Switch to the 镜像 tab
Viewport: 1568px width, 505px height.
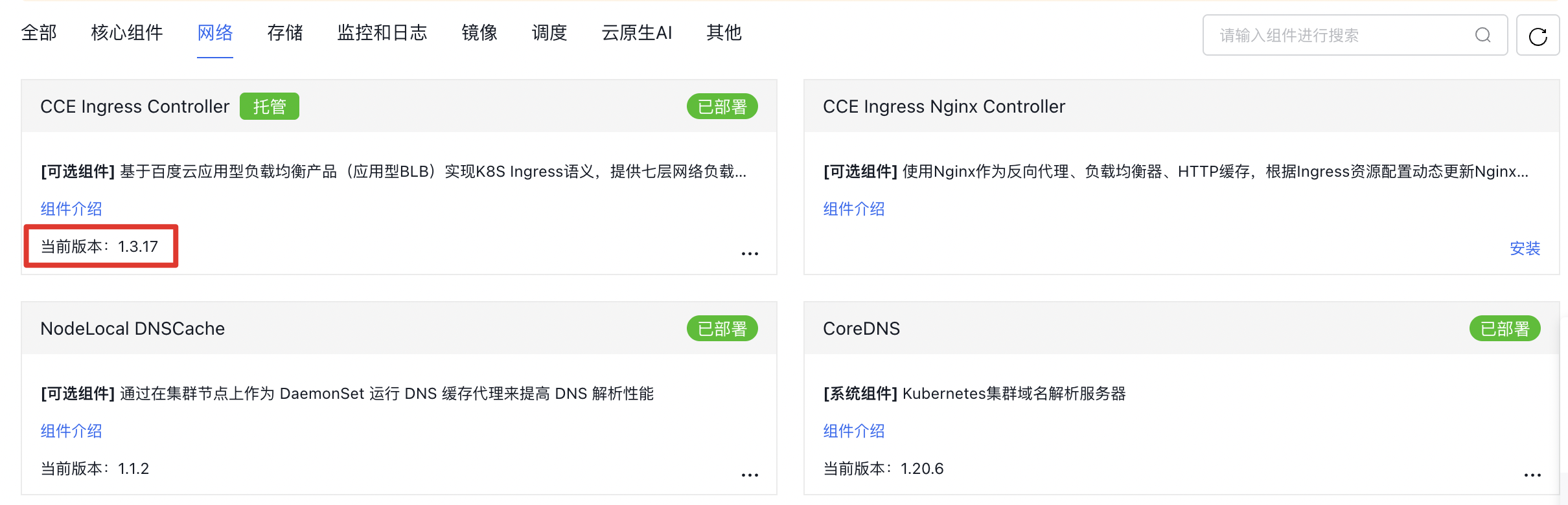click(479, 32)
